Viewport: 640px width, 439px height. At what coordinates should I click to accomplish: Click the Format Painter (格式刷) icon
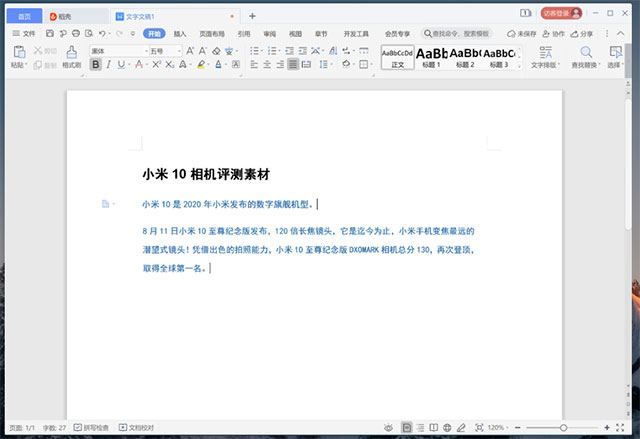(x=72, y=52)
